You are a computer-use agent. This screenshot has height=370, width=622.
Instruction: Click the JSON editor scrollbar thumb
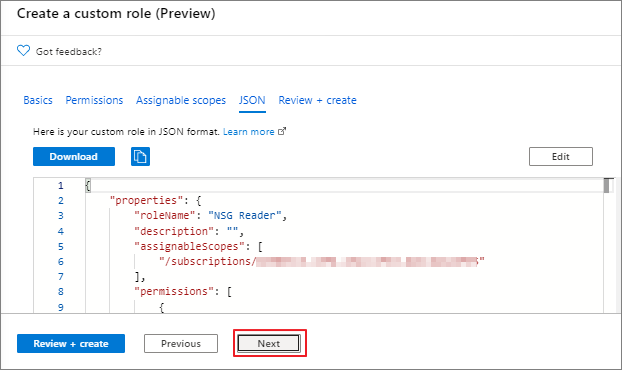607,186
